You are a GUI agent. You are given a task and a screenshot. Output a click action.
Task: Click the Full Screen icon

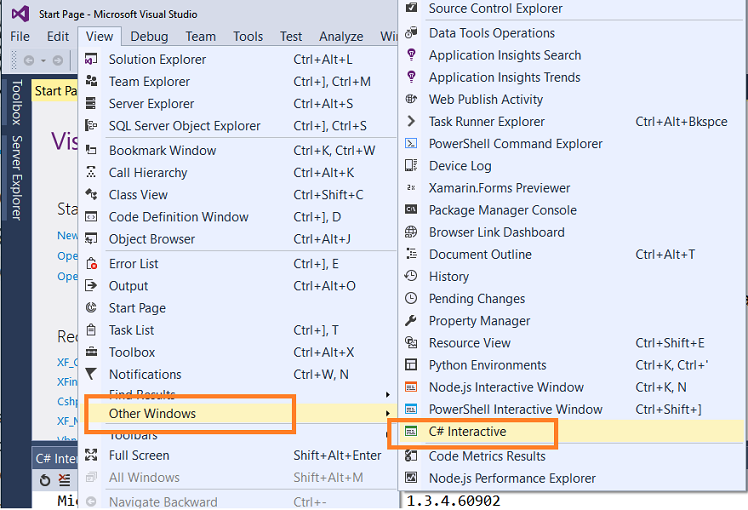91,455
